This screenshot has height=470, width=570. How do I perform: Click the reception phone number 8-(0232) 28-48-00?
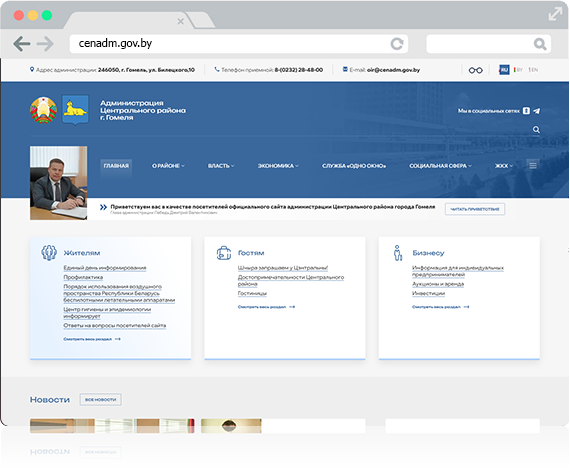click(x=298, y=70)
